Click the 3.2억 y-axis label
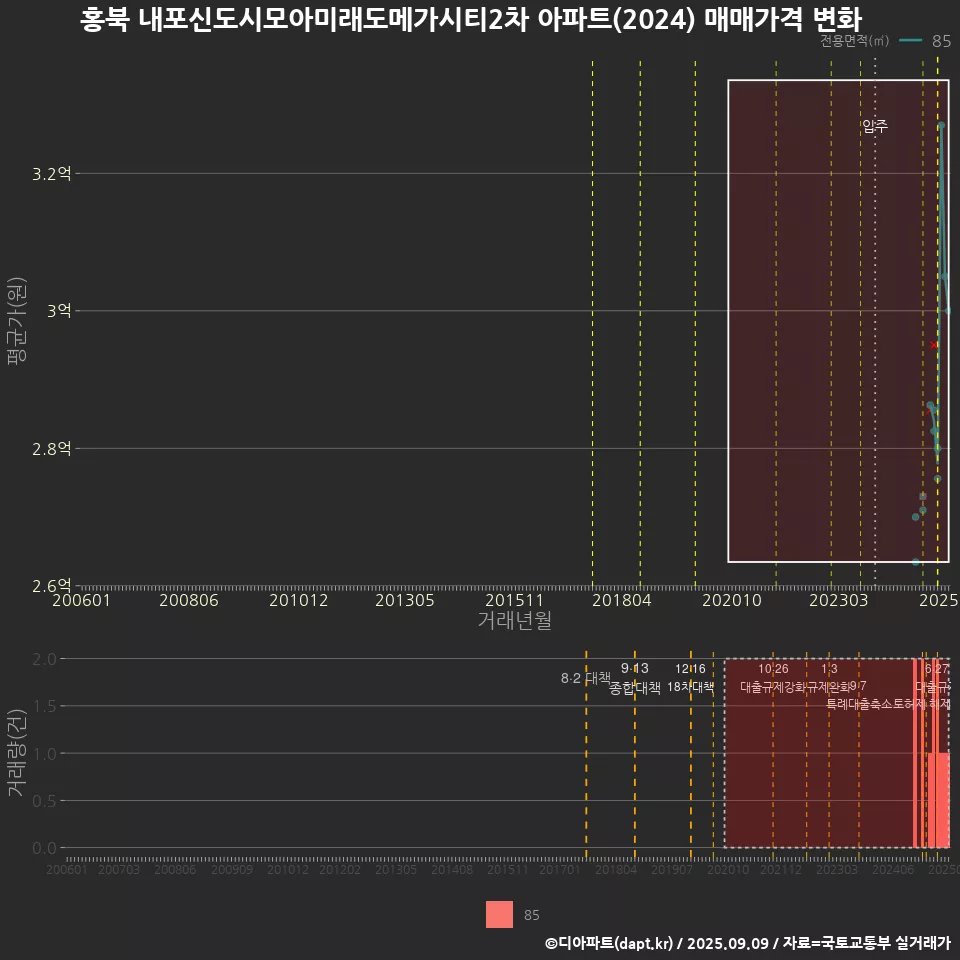The width and height of the screenshot is (960, 960). coord(51,174)
